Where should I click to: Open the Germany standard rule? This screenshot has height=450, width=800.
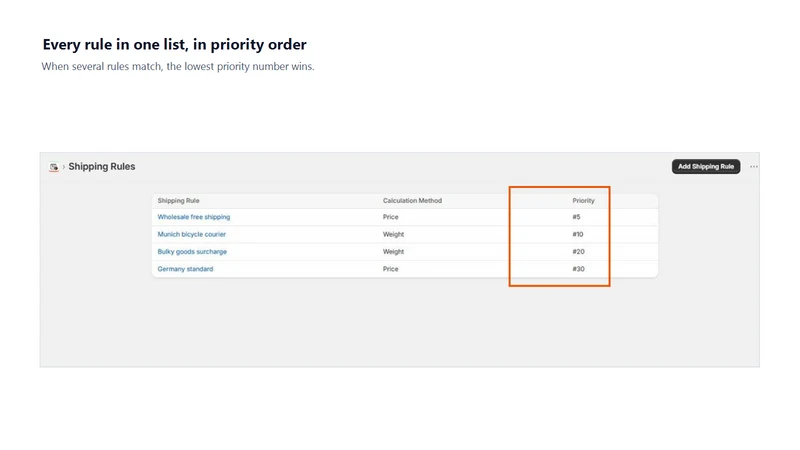185,269
